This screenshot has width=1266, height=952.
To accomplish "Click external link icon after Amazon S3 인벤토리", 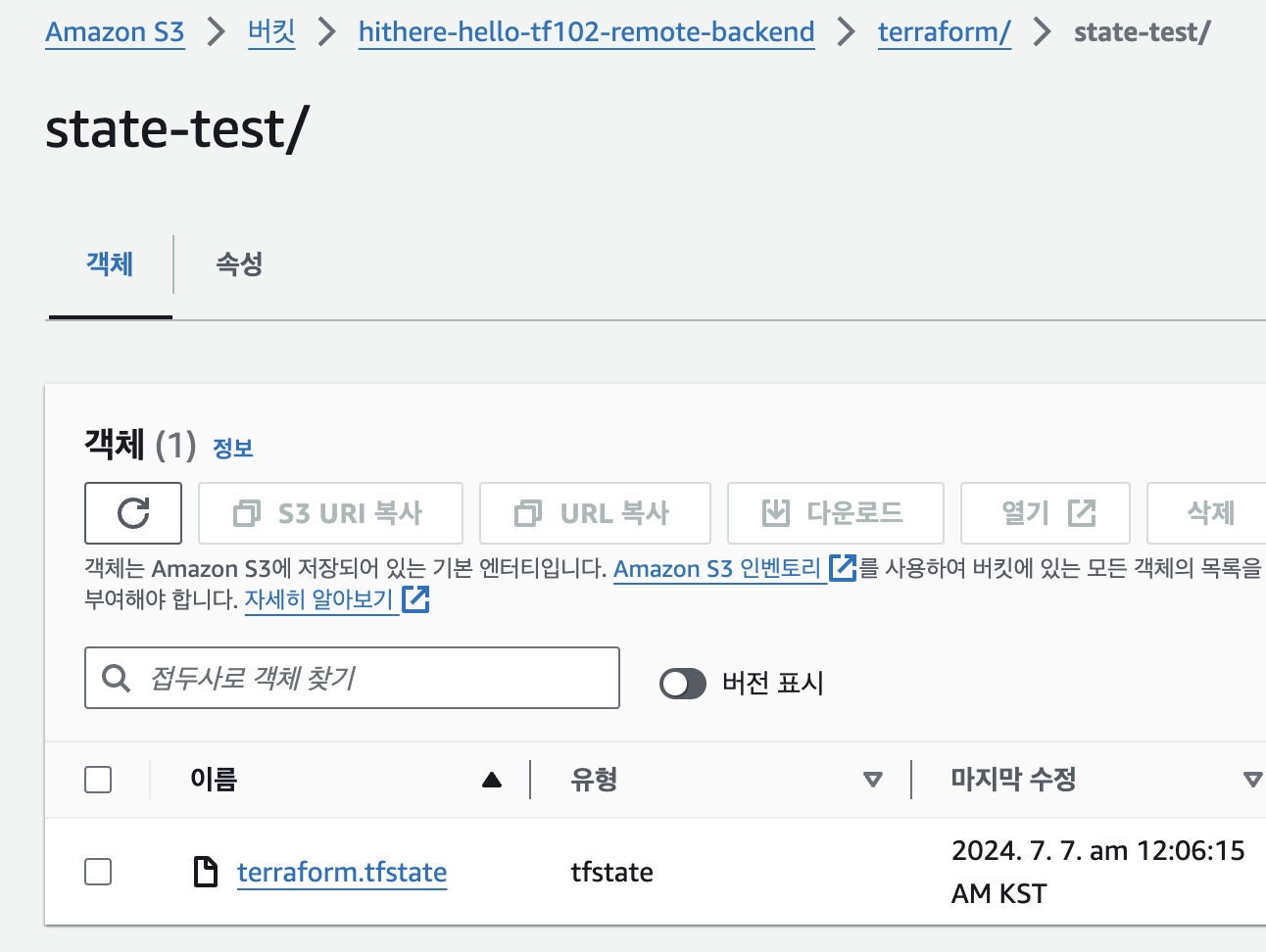I will tap(843, 568).
